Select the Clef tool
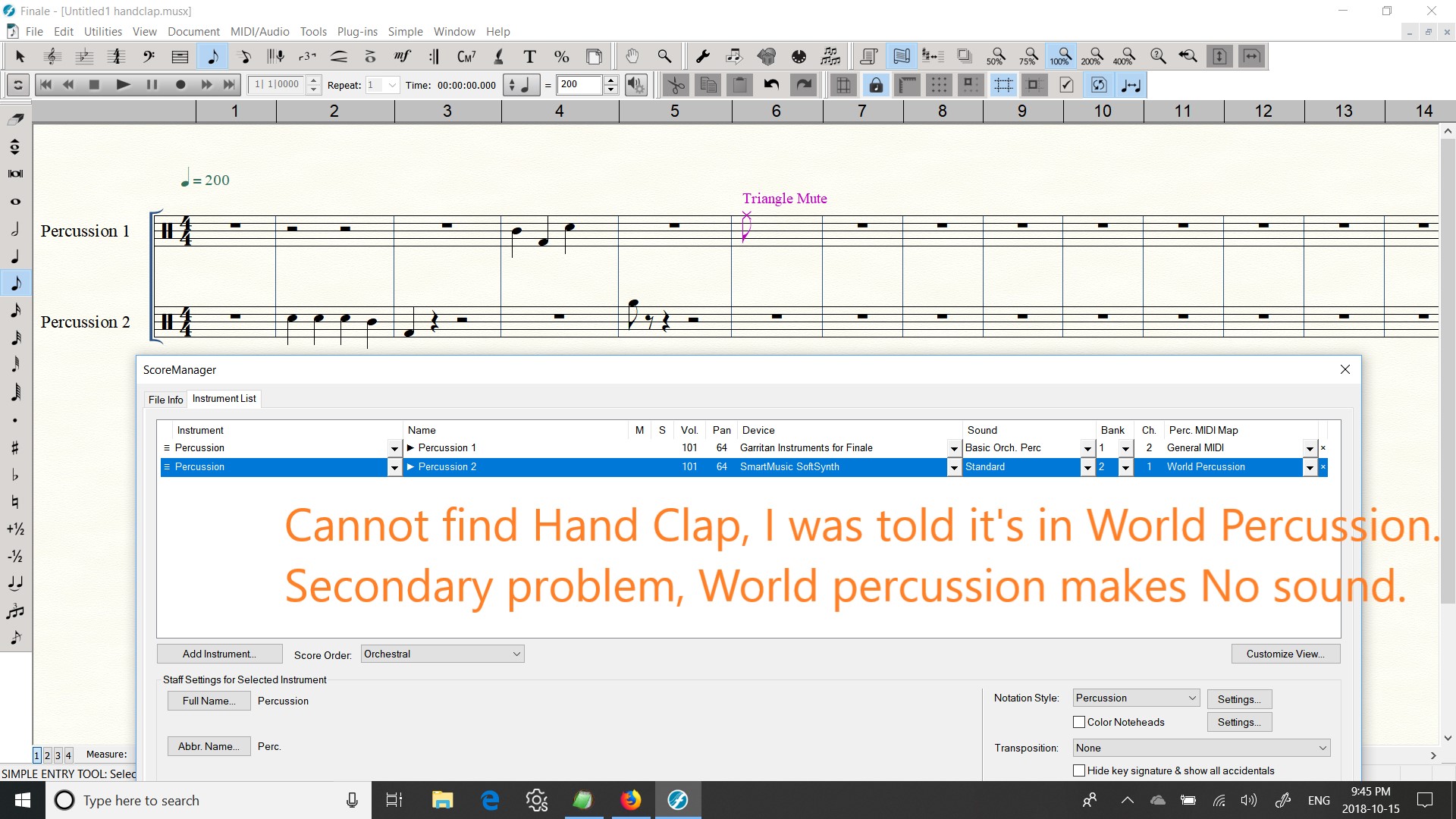 point(149,57)
